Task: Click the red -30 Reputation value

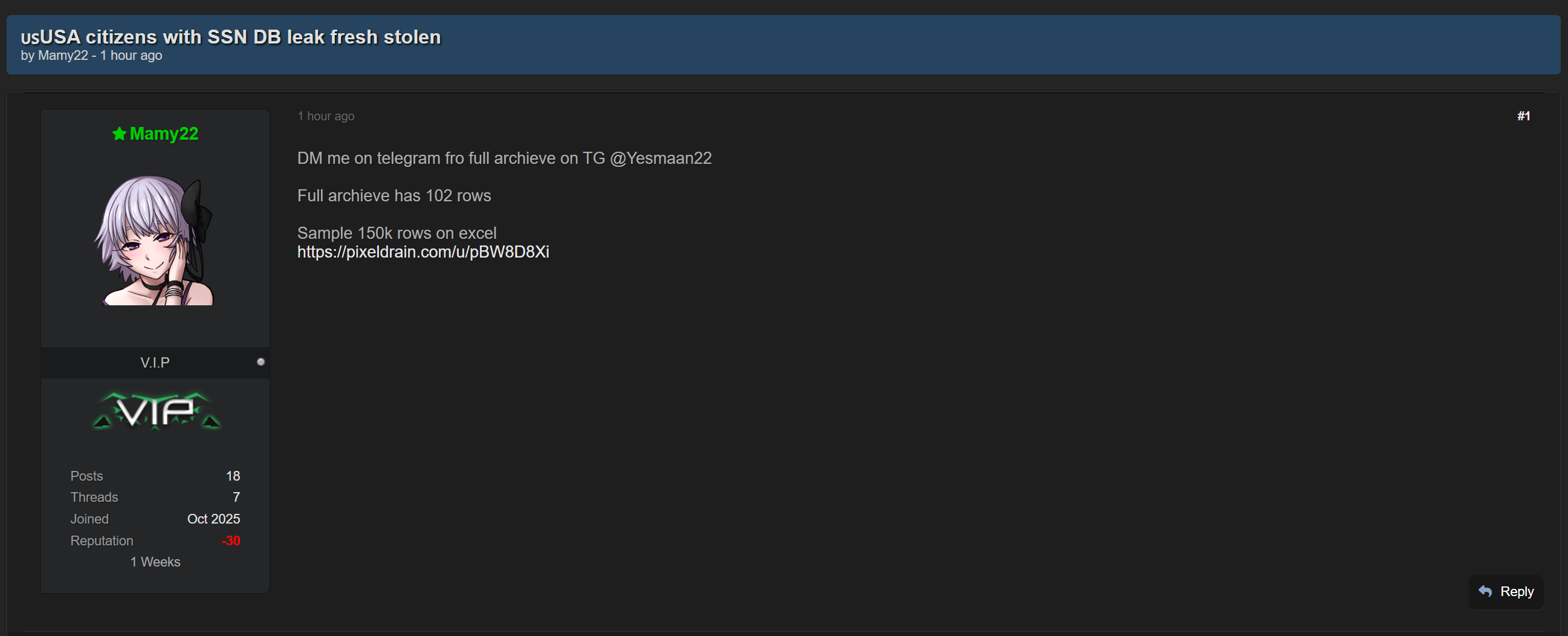Action: (x=231, y=540)
